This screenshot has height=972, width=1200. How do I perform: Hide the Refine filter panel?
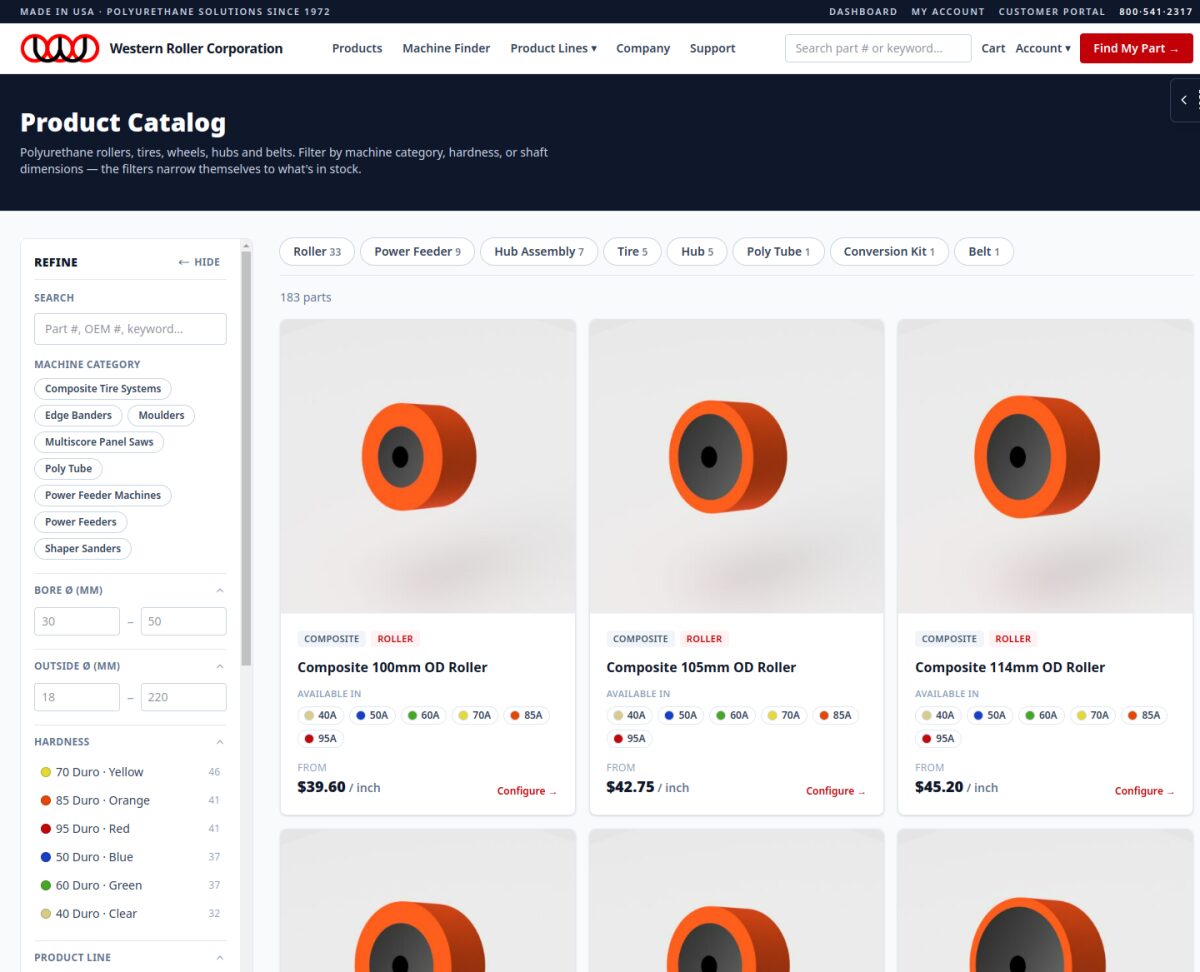(x=199, y=262)
